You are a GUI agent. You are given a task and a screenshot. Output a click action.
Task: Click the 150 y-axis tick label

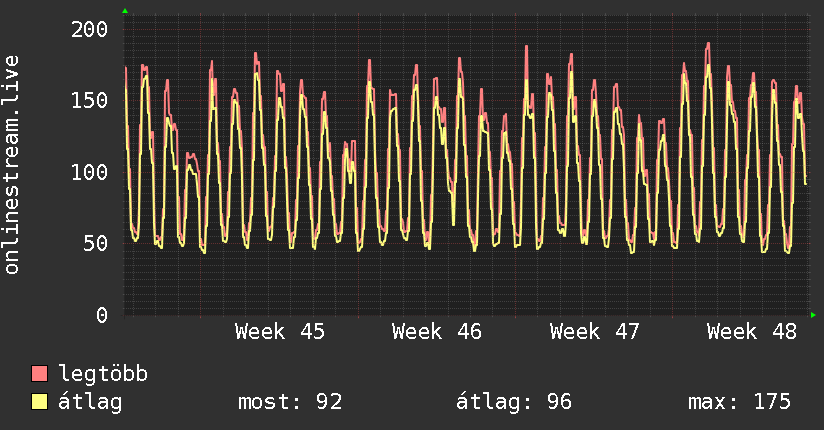click(x=89, y=100)
